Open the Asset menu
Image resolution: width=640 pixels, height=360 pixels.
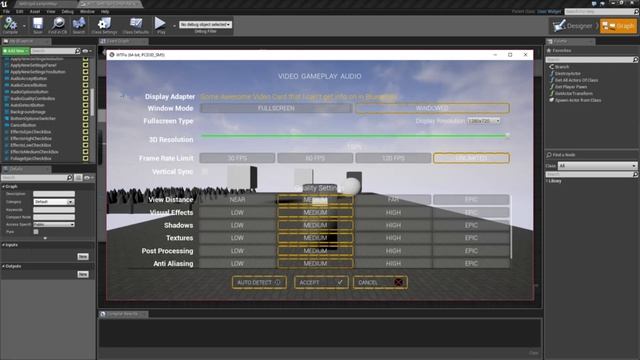click(x=35, y=11)
